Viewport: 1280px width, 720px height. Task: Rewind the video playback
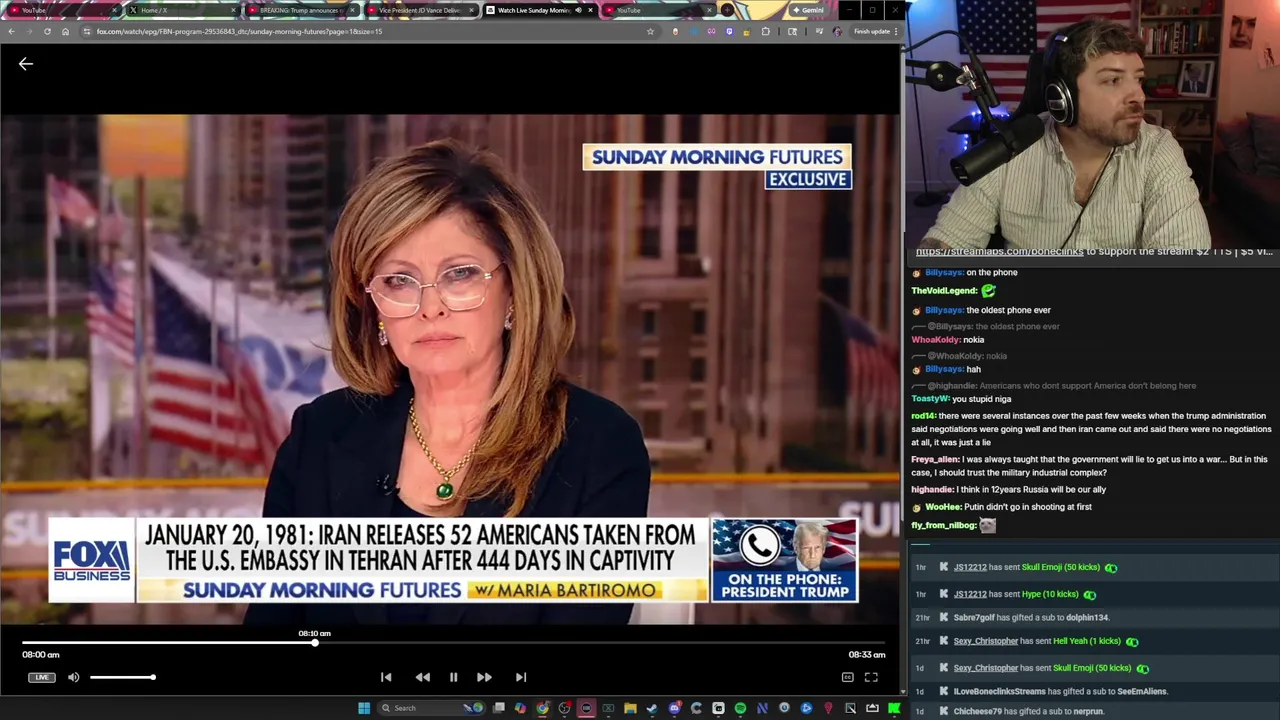click(423, 677)
